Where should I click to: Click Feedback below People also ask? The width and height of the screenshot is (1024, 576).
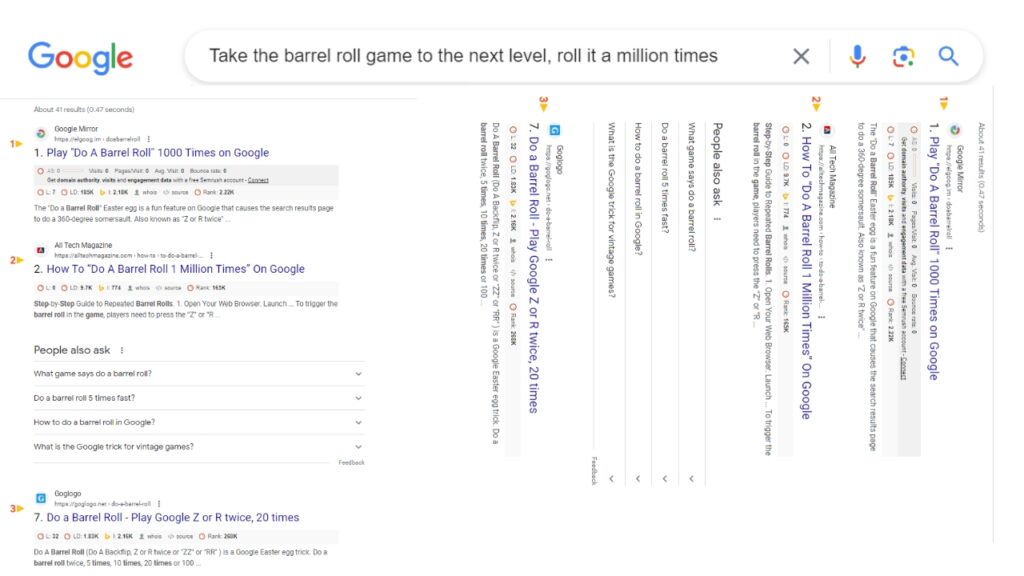(351, 462)
